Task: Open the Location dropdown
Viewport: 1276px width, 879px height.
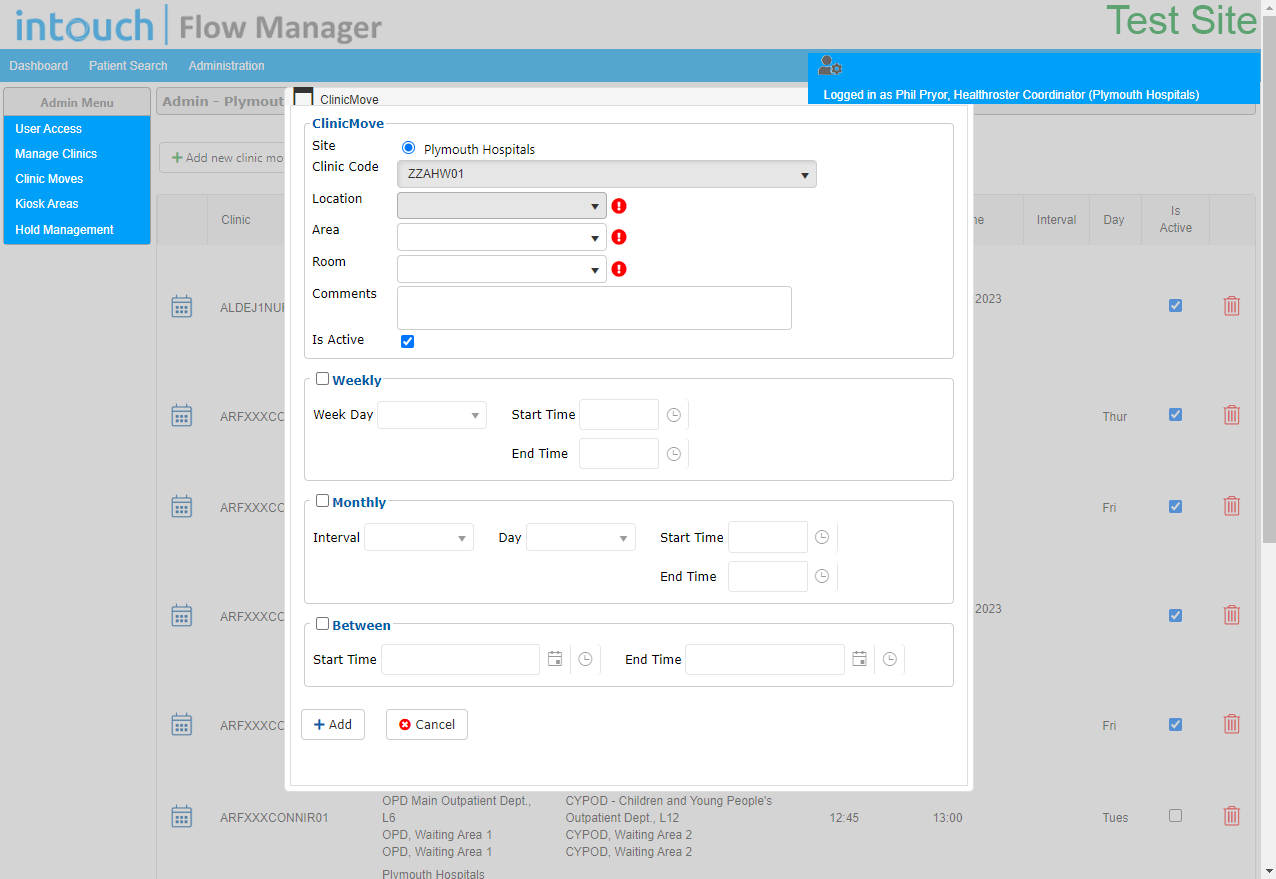Action: pyautogui.click(x=502, y=206)
